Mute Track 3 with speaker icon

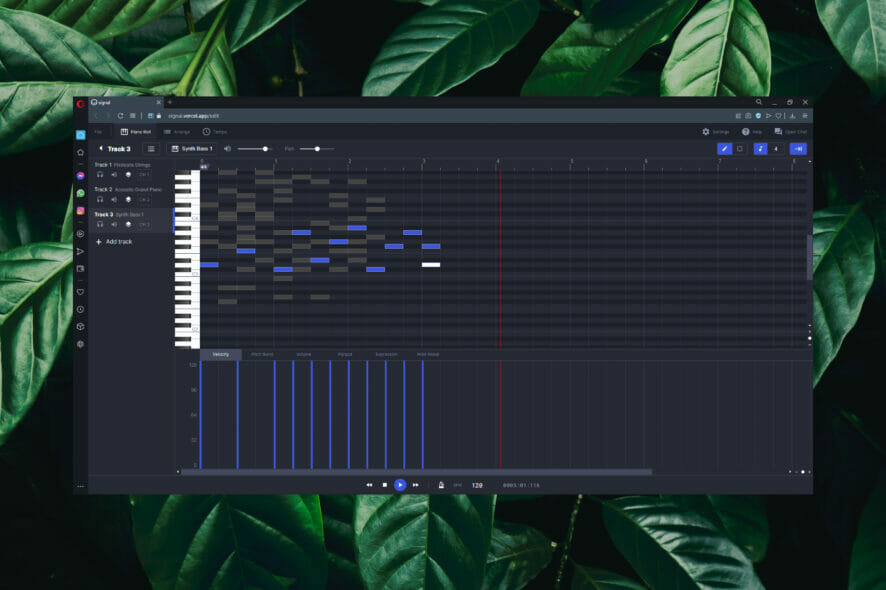point(114,224)
